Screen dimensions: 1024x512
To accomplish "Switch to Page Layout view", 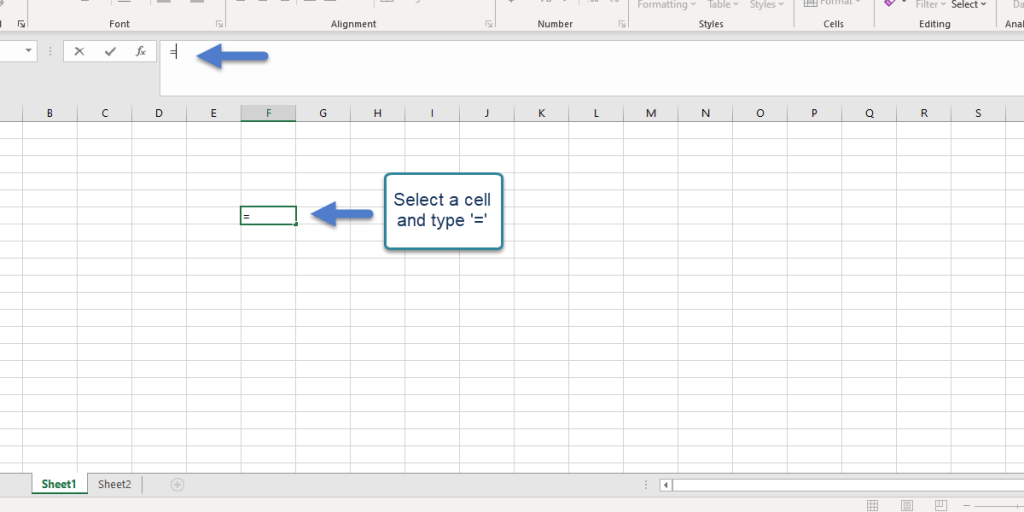I will coord(907,505).
